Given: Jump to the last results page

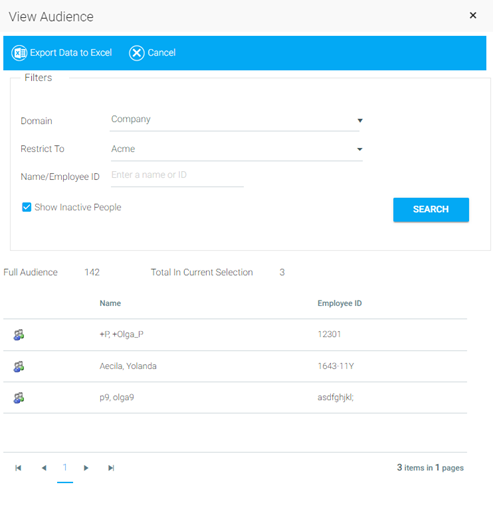Looking at the screenshot, I should [x=111, y=468].
